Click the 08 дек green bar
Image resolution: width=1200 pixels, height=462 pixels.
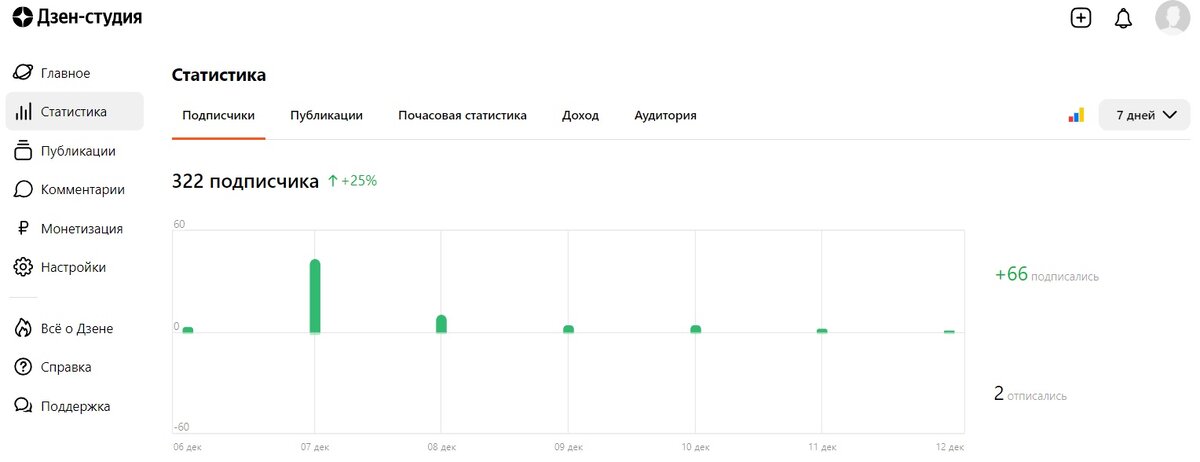coord(441,324)
